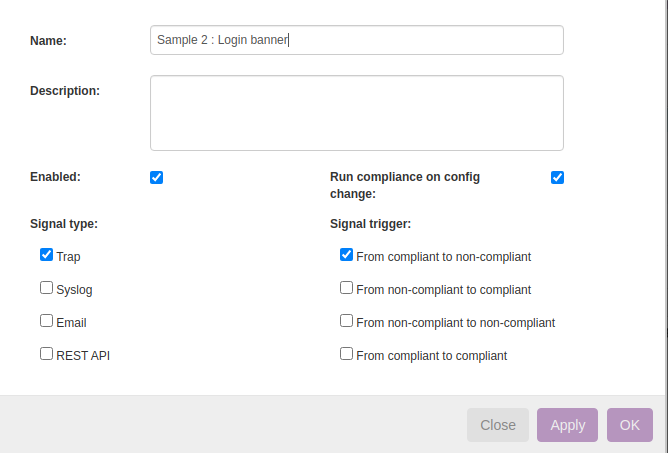Uncheck the Enabled checkbox

pos(156,178)
